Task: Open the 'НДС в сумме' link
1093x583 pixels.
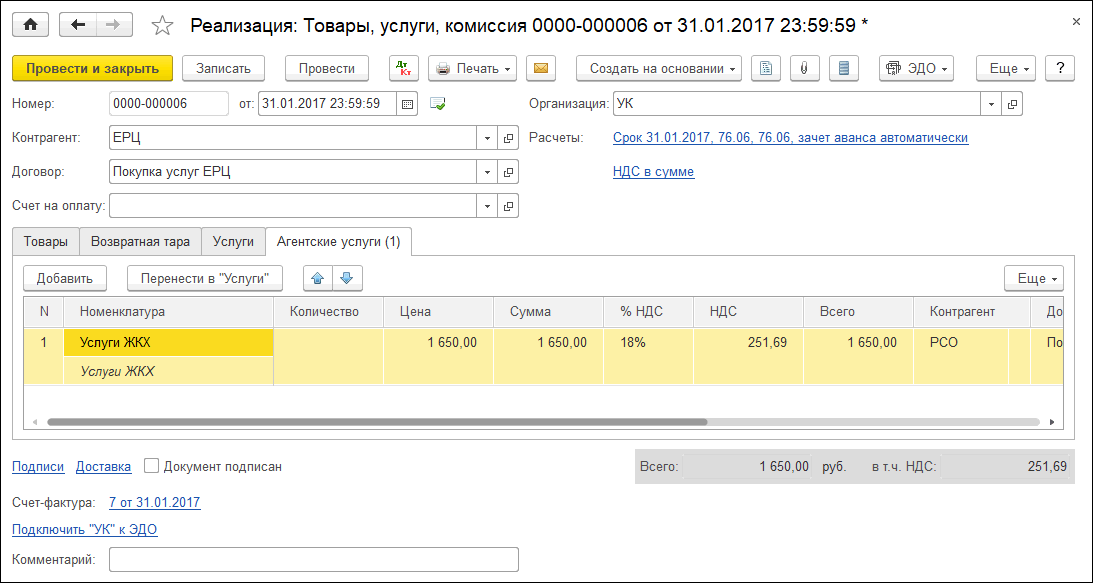Action: point(653,171)
